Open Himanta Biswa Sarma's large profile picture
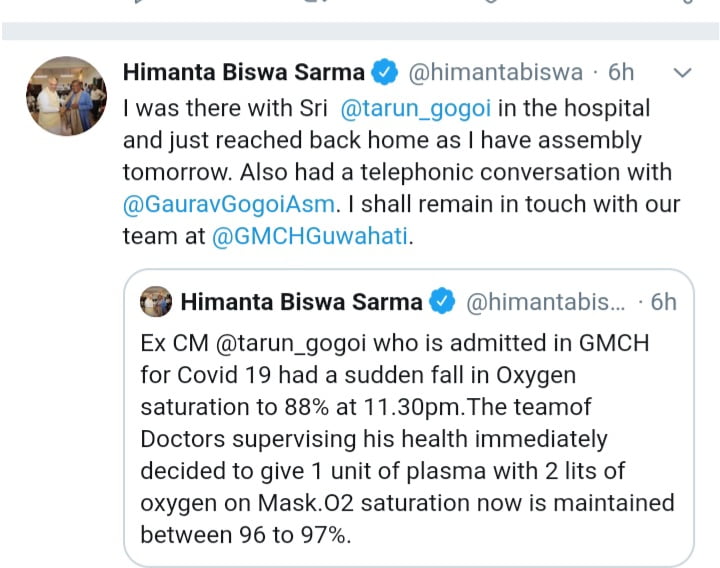The width and height of the screenshot is (720, 568). [x=66, y=96]
